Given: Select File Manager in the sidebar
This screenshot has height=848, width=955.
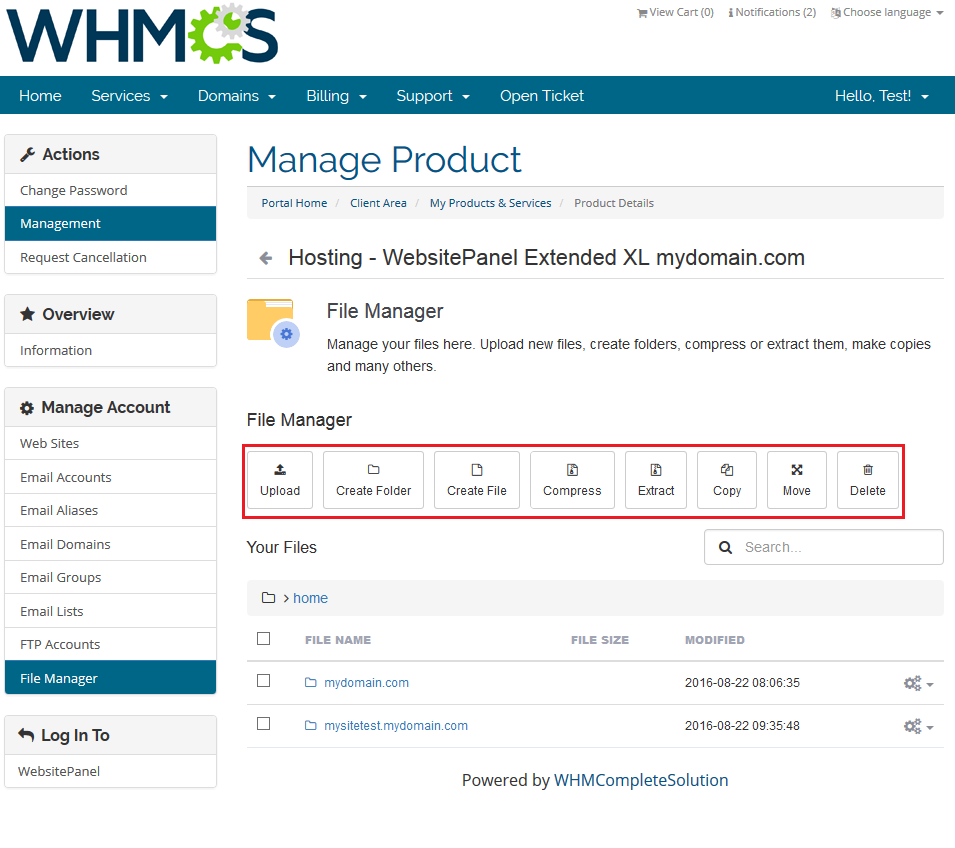Looking at the screenshot, I should pos(110,678).
